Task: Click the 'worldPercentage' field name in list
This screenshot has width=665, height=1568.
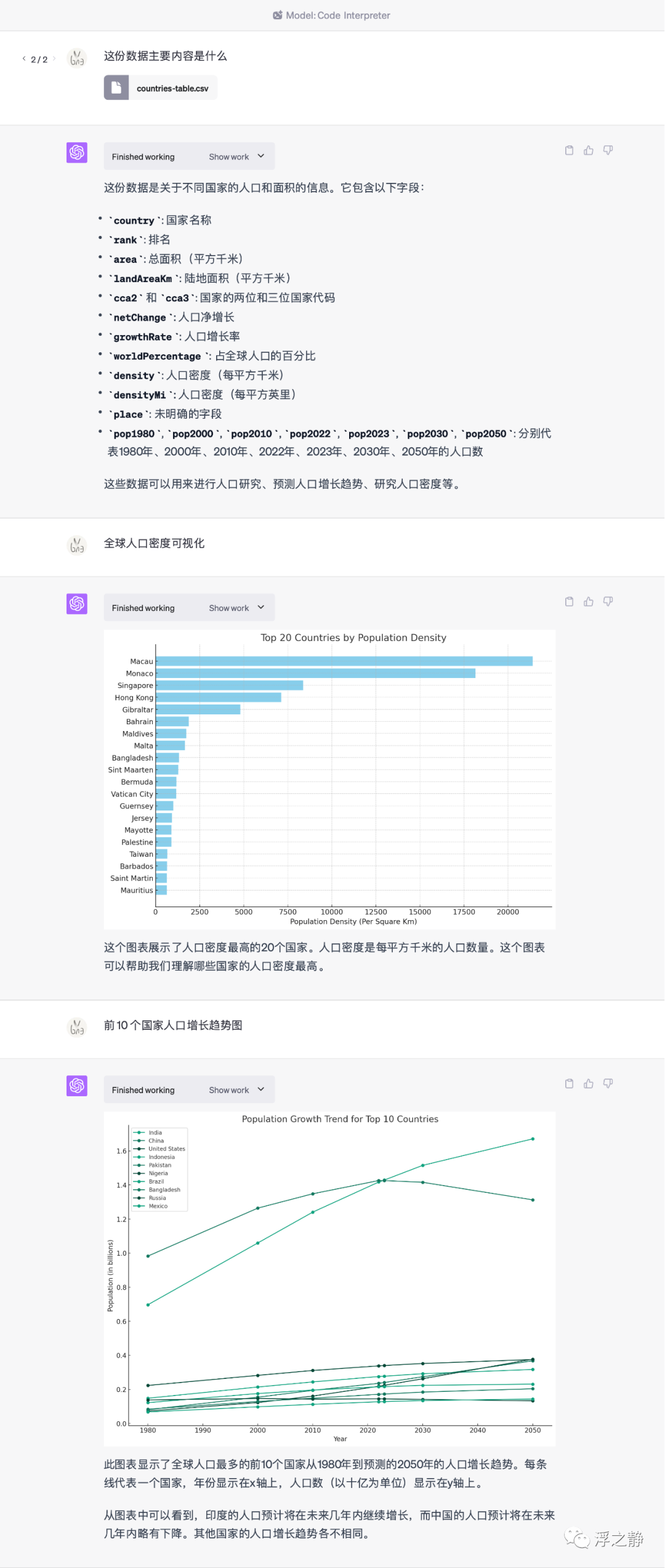Action: point(157,356)
